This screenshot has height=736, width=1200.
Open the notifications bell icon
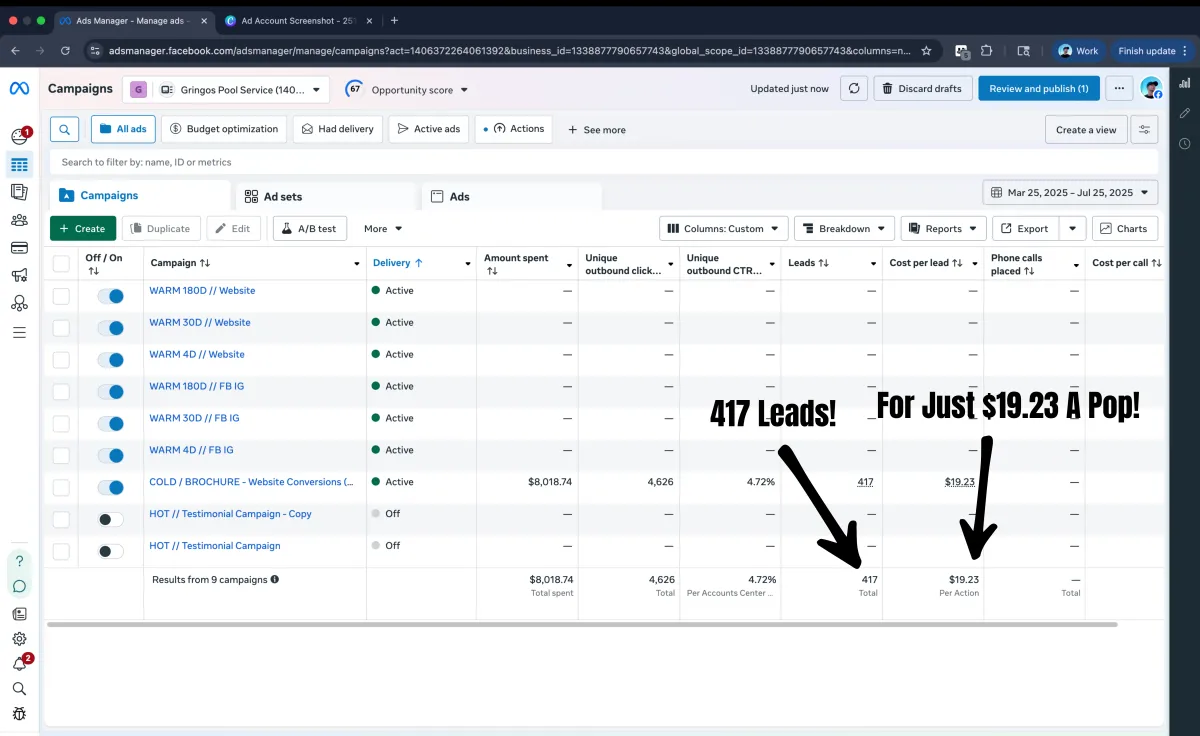click(19, 664)
